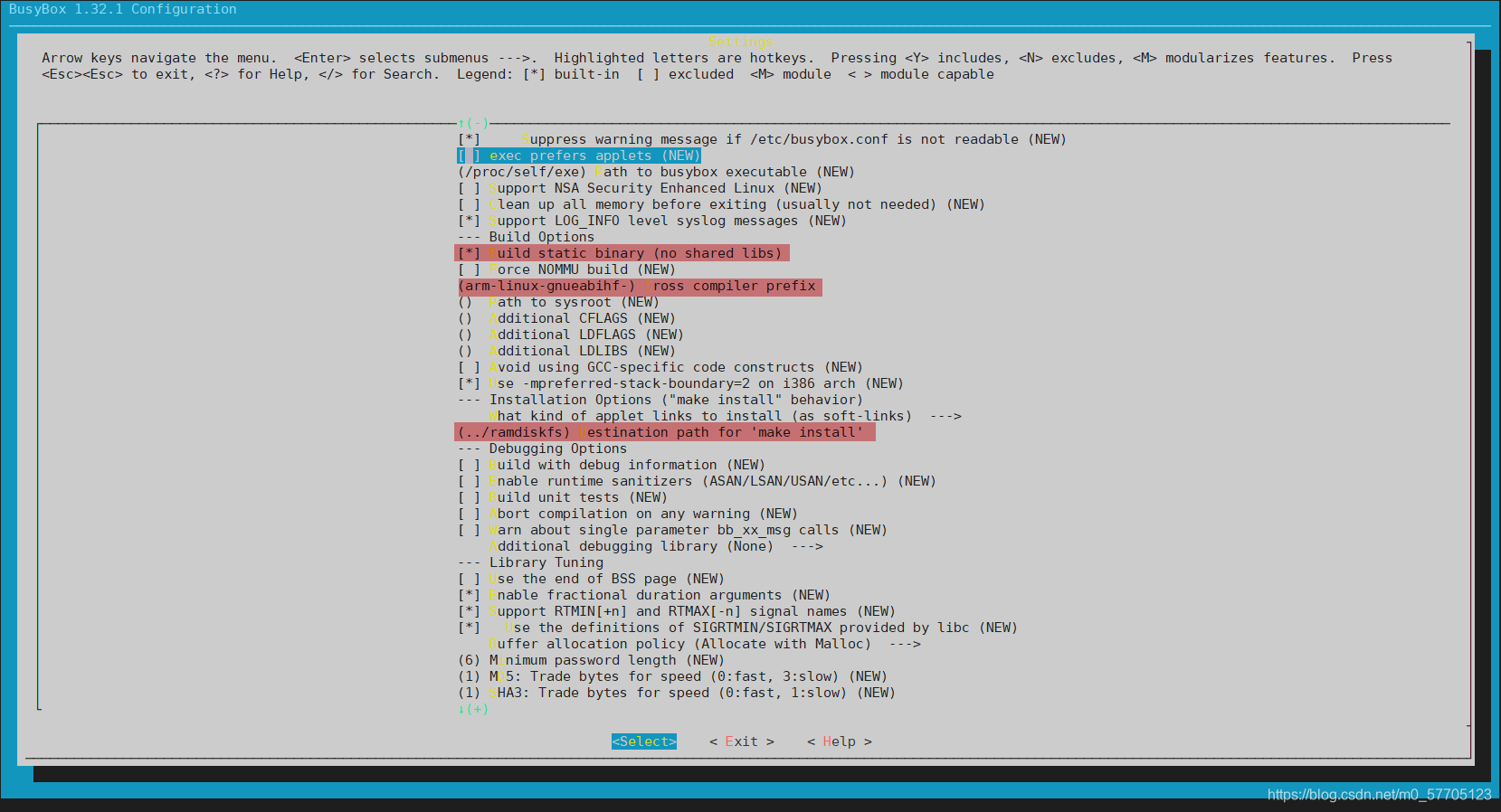The width and height of the screenshot is (1501, 812).
Task: Open 'What kind of applet links to install' submenu
Action: pos(725,416)
